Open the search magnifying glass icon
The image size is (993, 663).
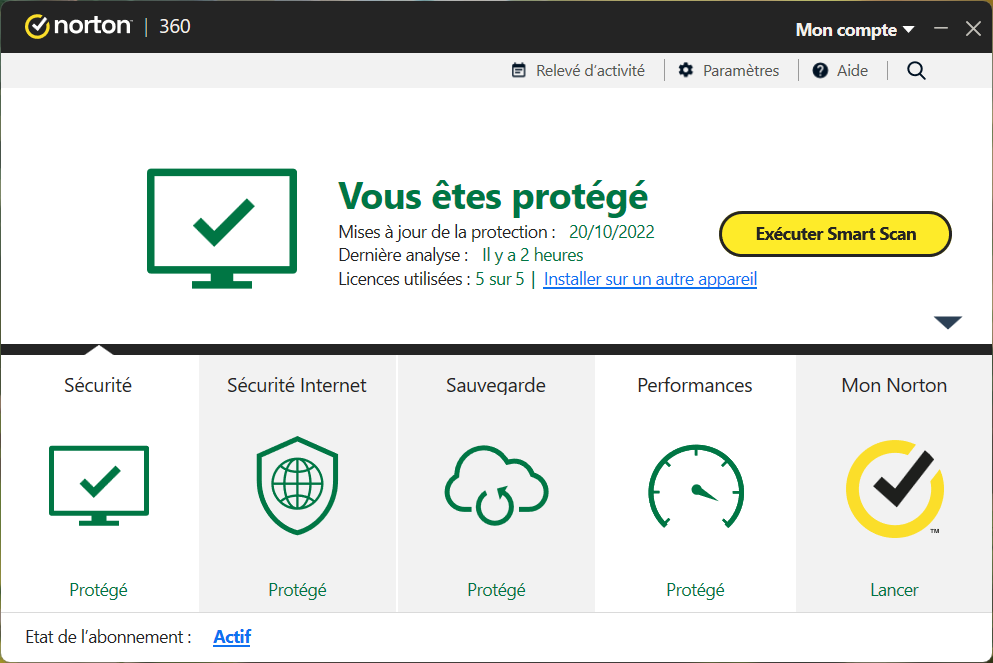point(916,70)
